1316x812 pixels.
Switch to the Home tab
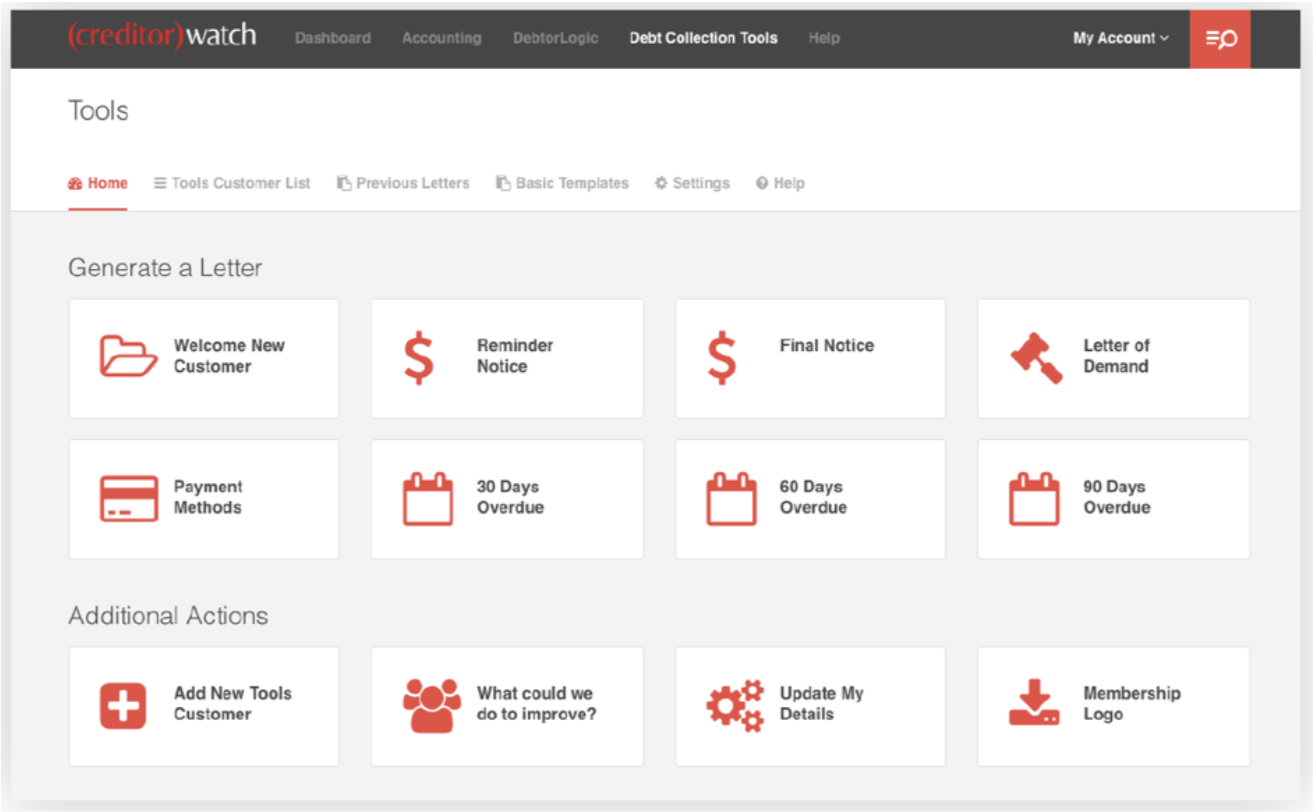point(98,183)
